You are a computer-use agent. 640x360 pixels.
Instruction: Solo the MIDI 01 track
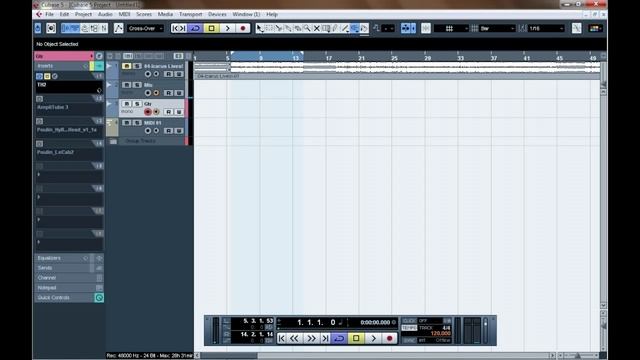point(137,122)
